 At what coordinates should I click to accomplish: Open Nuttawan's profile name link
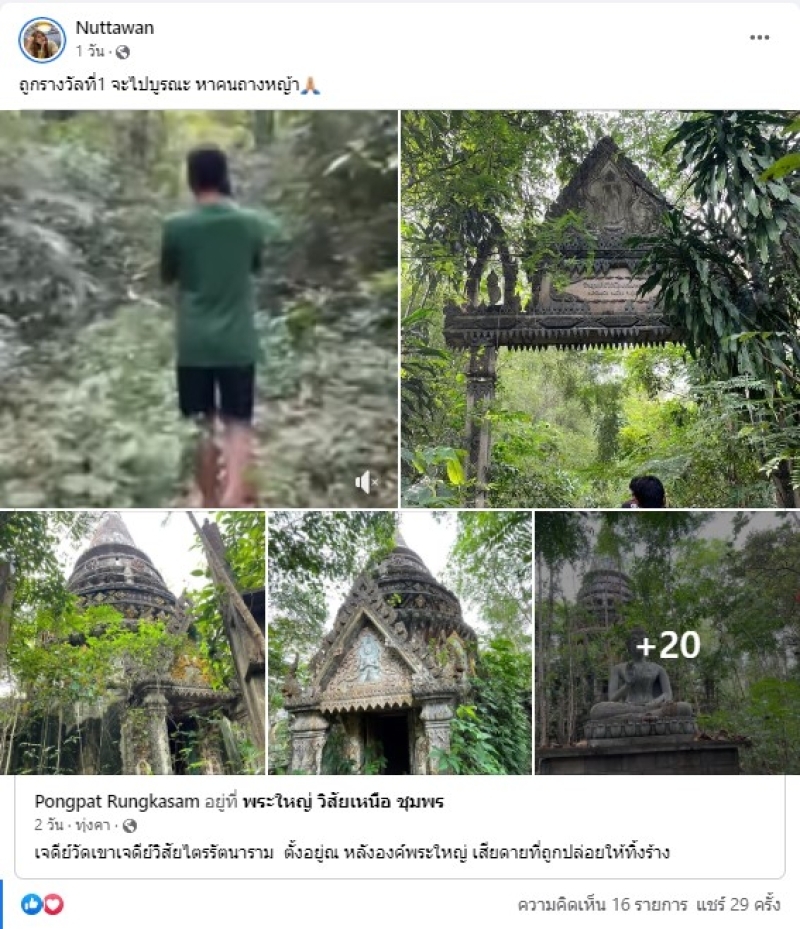tap(115, 28)
